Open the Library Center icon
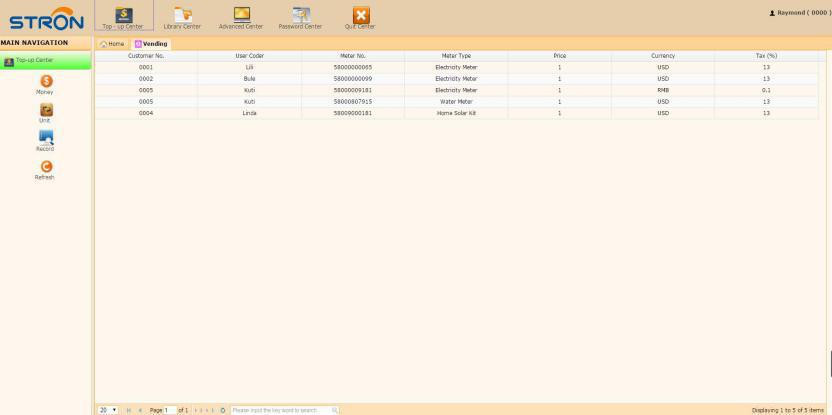 click(x=182, y=17)
